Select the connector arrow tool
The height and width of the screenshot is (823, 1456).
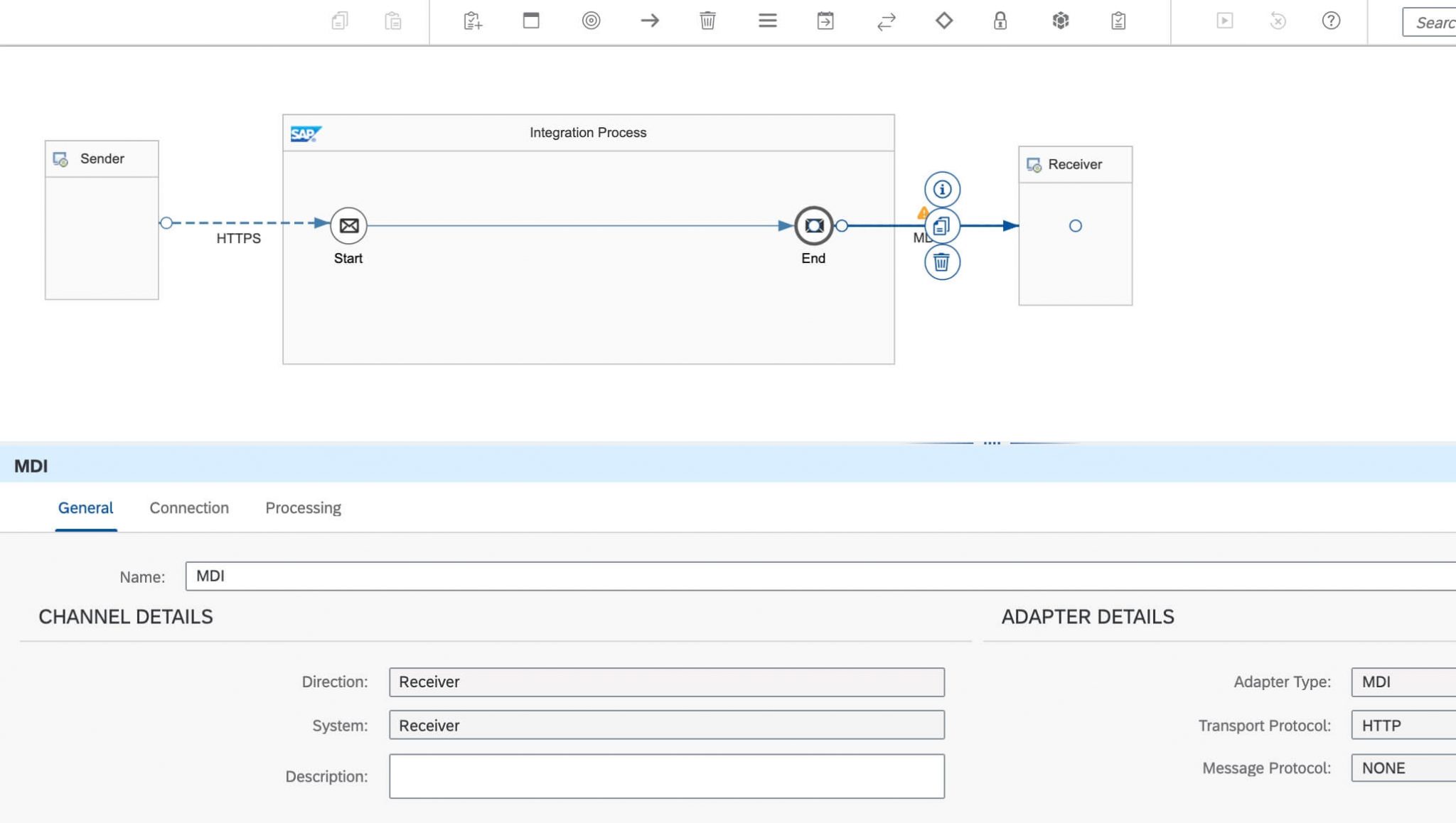[x=648, y=21]
